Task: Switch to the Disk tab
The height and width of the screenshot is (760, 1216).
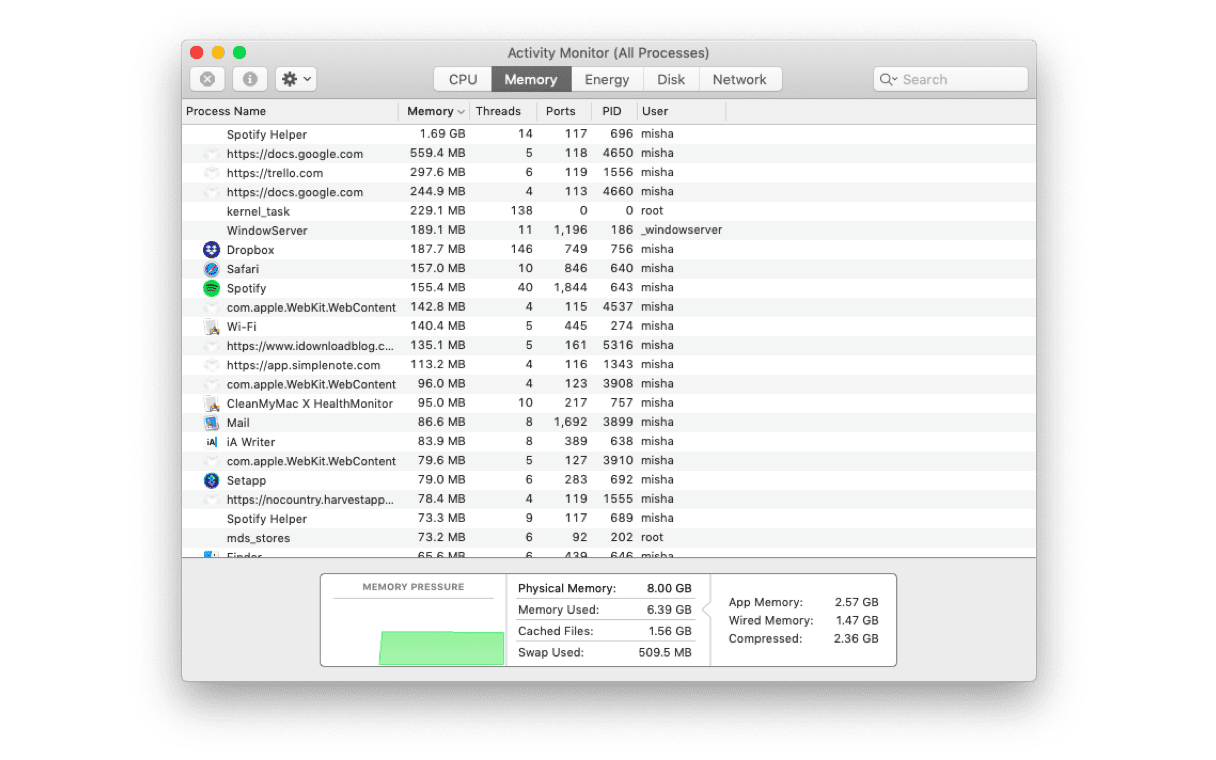Action: [x=671, y=80]
